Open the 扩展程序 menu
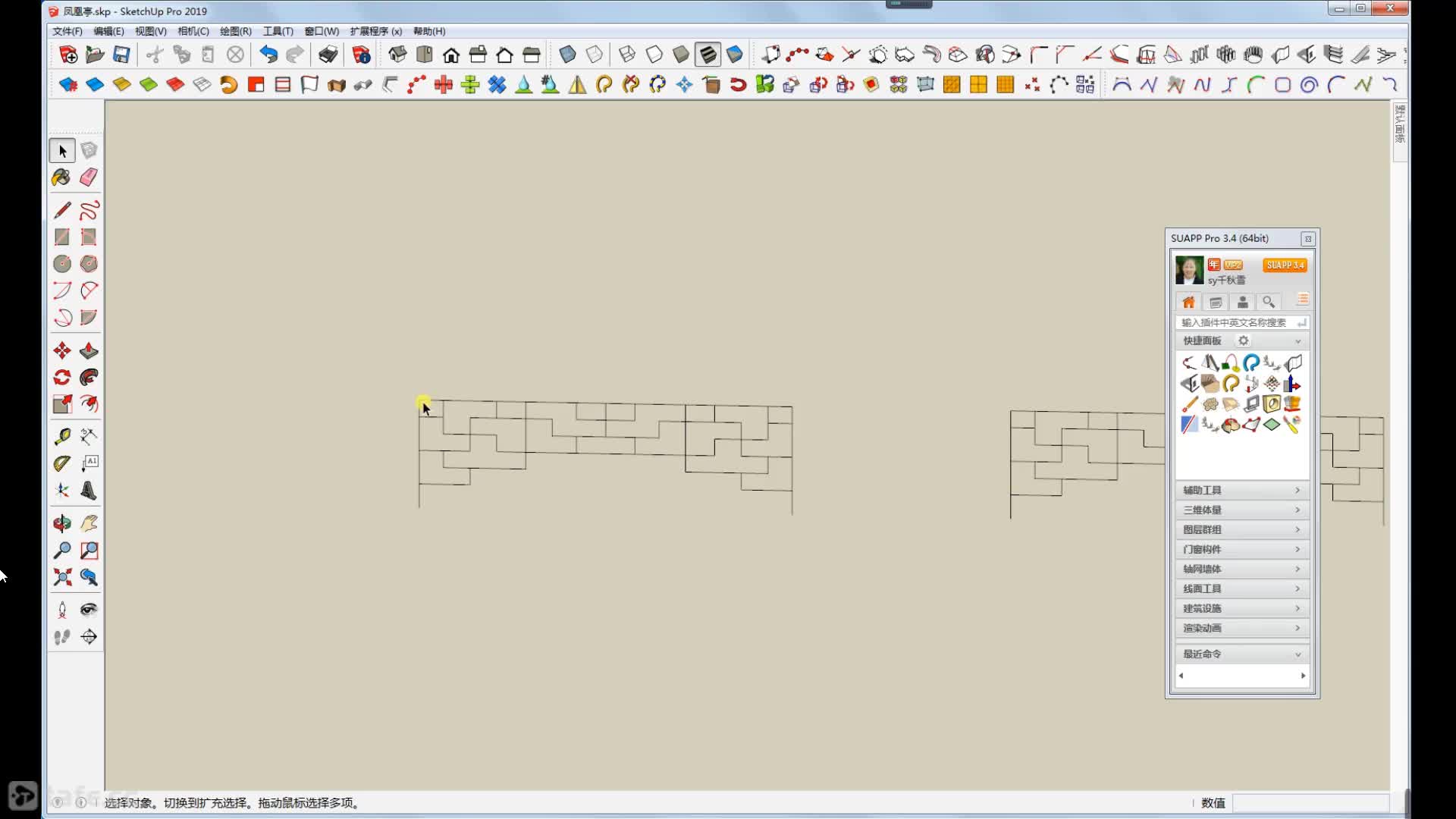1456x819 pixels. point(376,31)
